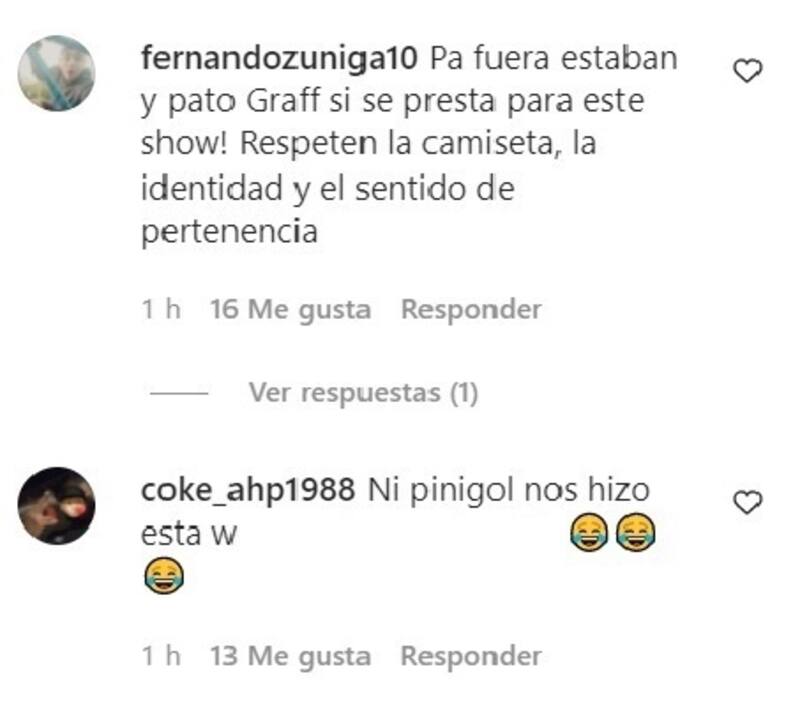Select the 'Ni pinigol nos hizo' comment text
The image size is (800, 713).
pos(509,490)
